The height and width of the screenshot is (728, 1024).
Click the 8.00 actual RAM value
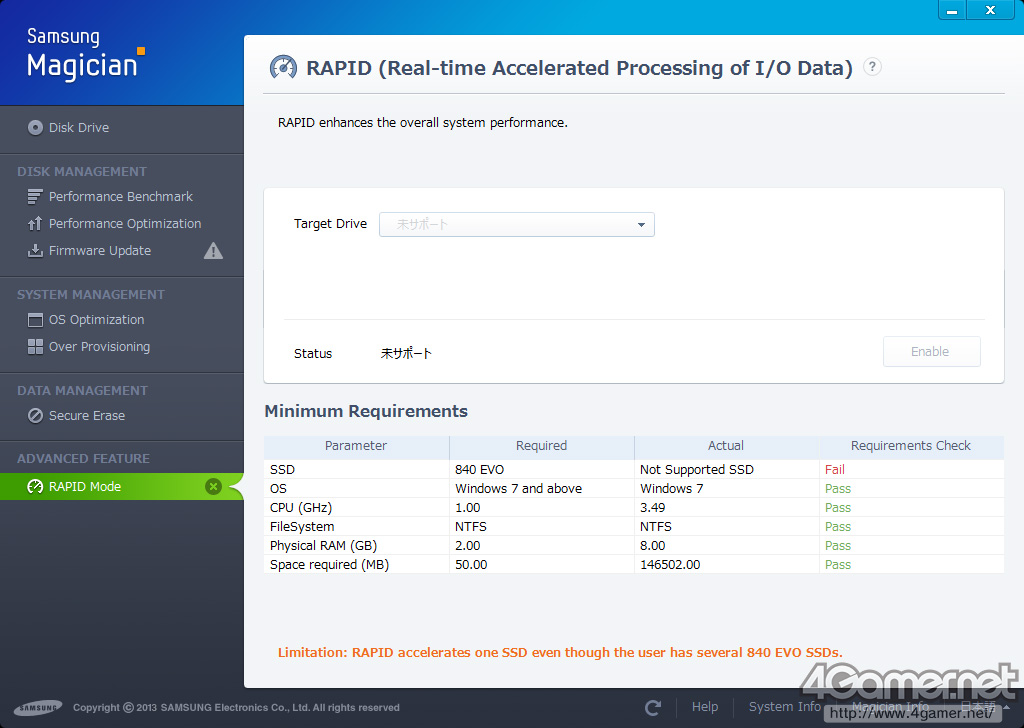pos(652,545)
